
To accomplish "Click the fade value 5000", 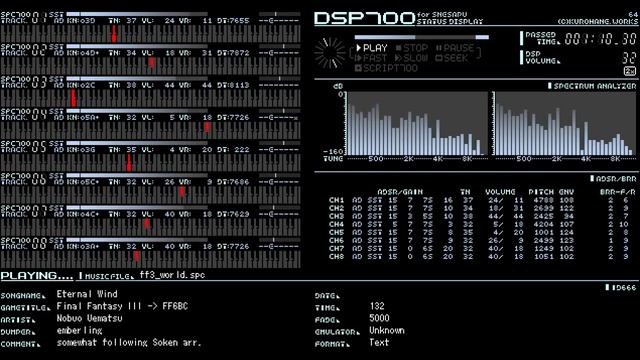I will pyautogui.click(x=379, y=318).
